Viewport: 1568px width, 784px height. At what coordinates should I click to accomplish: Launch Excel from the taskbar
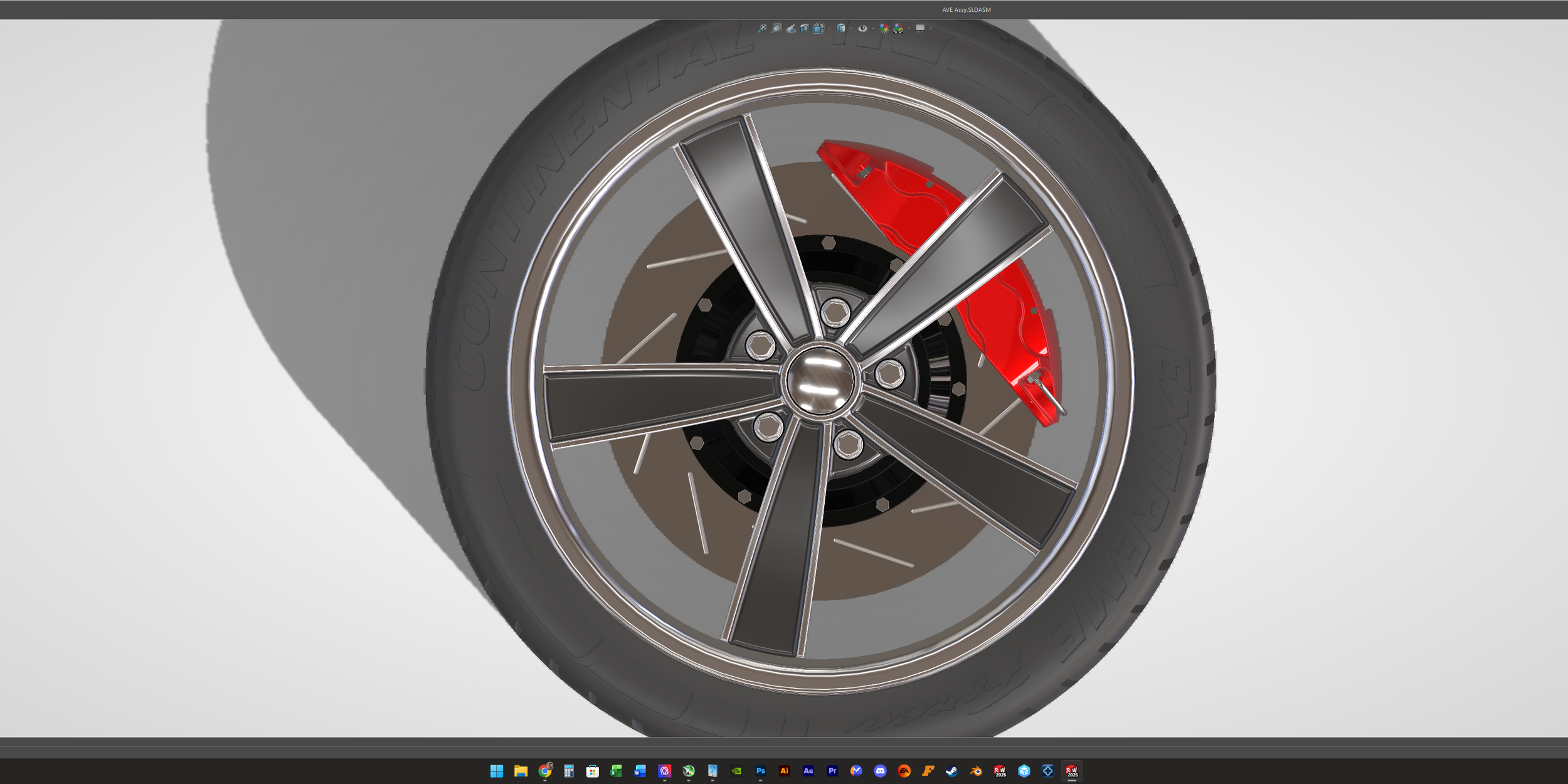616,771
